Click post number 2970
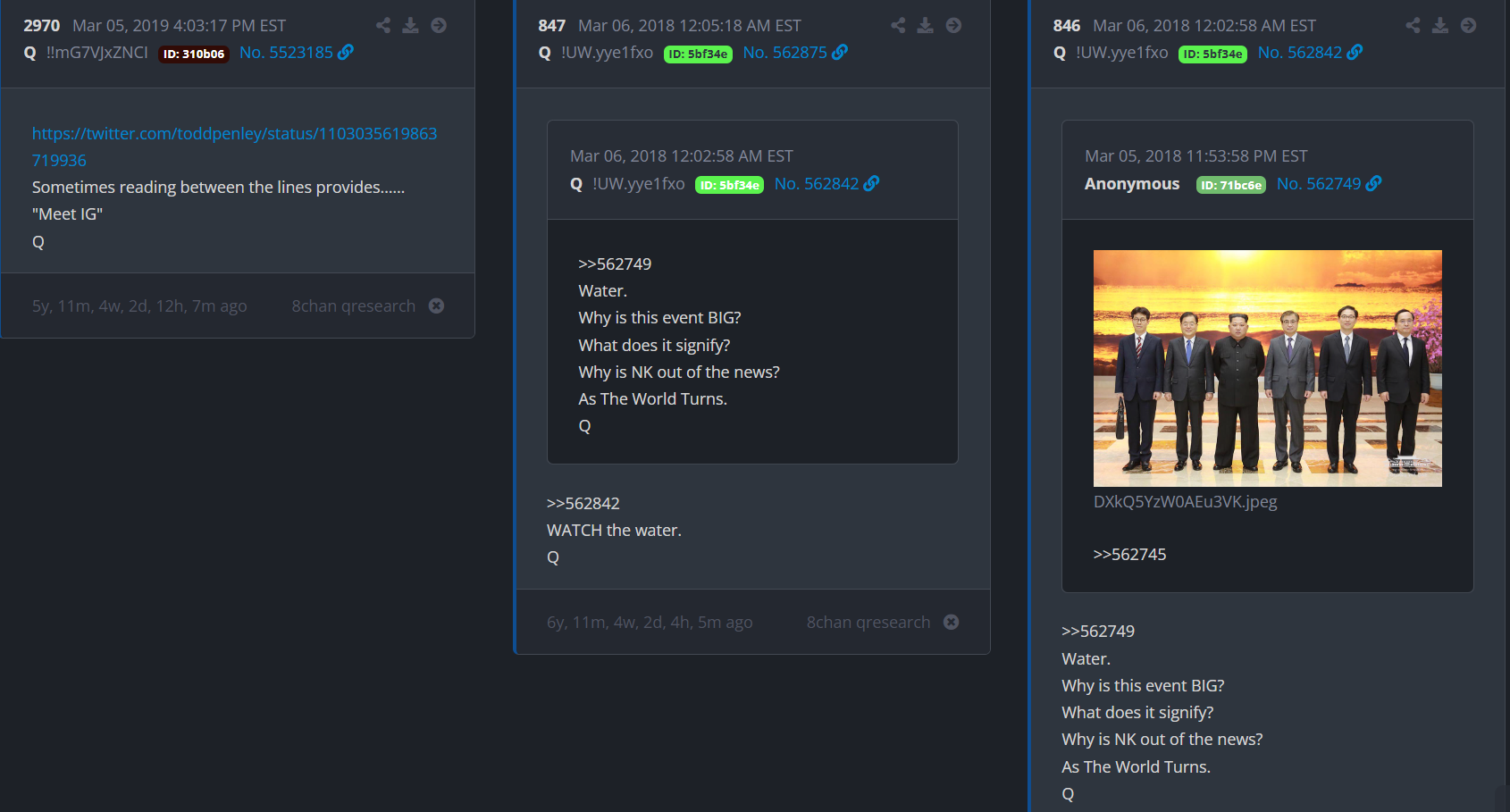1510x812 pixels. (x=41, y=25)
